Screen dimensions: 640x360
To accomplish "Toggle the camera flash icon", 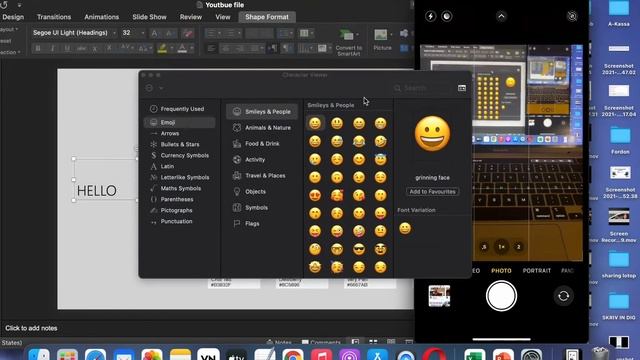I will 430,16.
